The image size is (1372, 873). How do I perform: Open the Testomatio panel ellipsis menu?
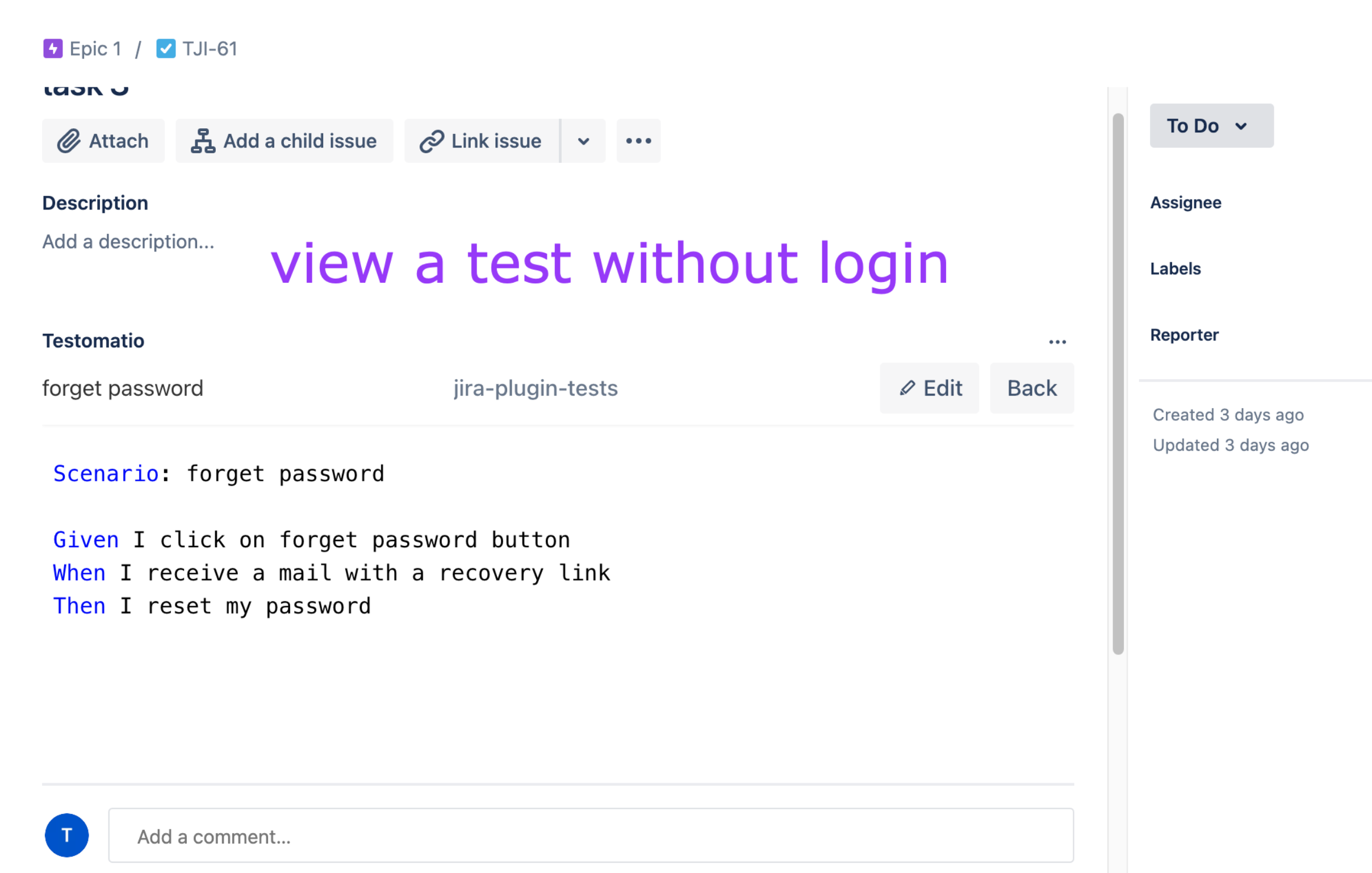tap(1057, 342)
